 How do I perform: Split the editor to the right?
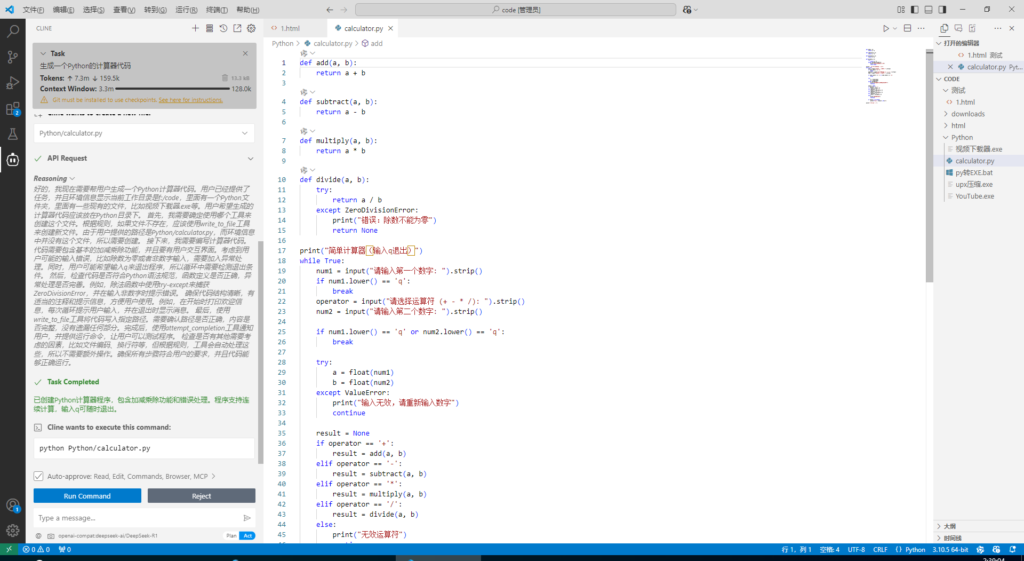pyautogui.click(x=907, y=28)
